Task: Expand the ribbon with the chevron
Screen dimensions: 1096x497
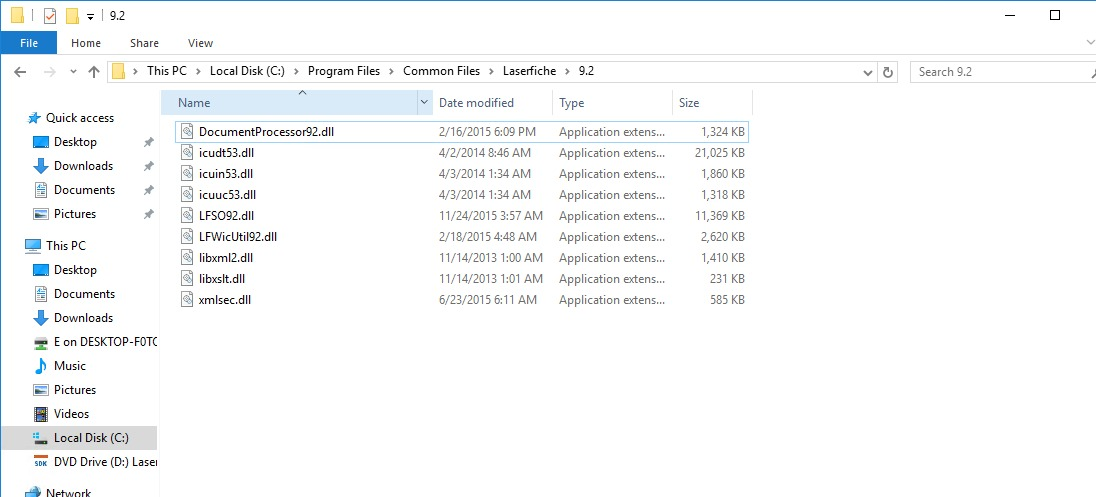Action: (1090, 43)
